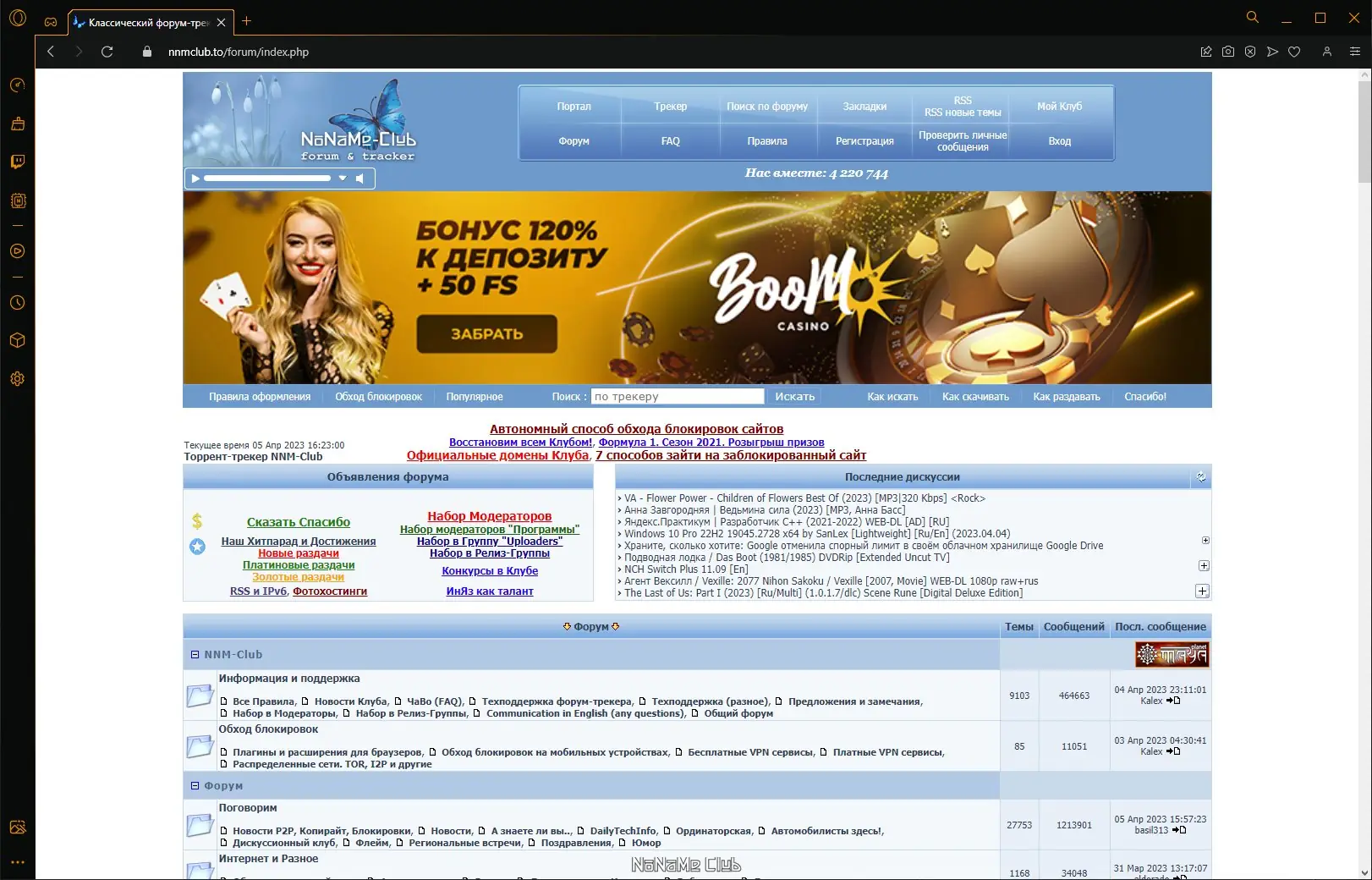Refresh the Последние дискуссии panel
Viewport: 1372px width, 880px height.
(x=1201, y=477)
